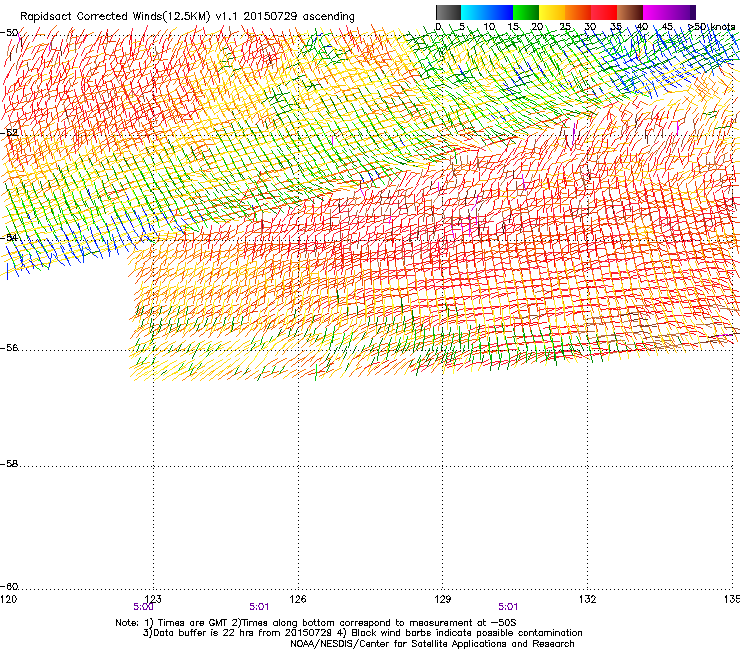The width and height of the screenshot is (740, 650).
Task: Click the orange 25-30 knots legend swatch
Action: [x=578, y=12]
